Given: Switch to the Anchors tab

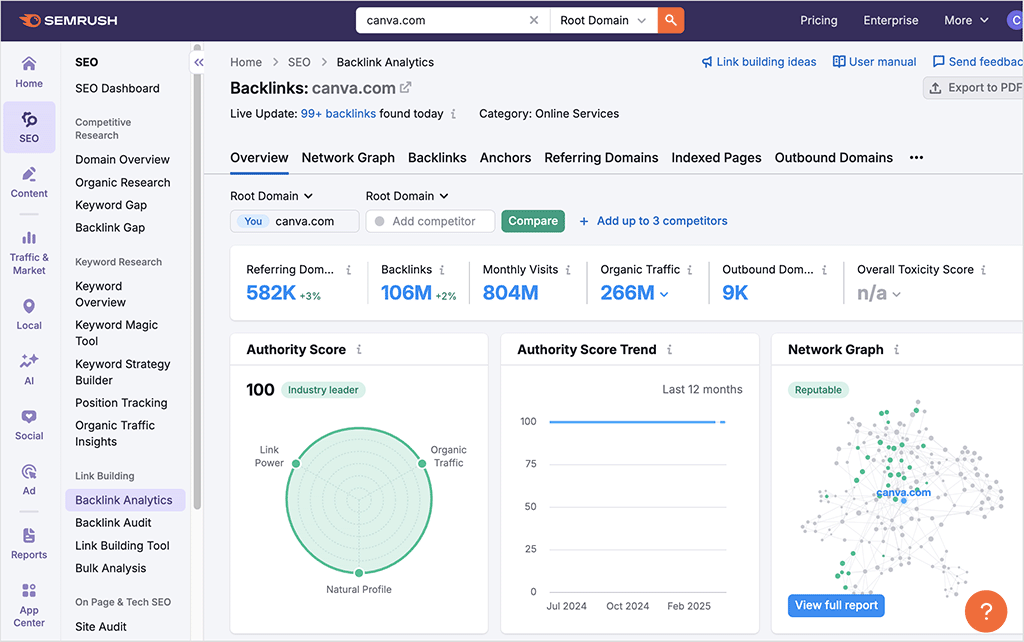Looking at the screenshot, I should (x=505, y=157).
